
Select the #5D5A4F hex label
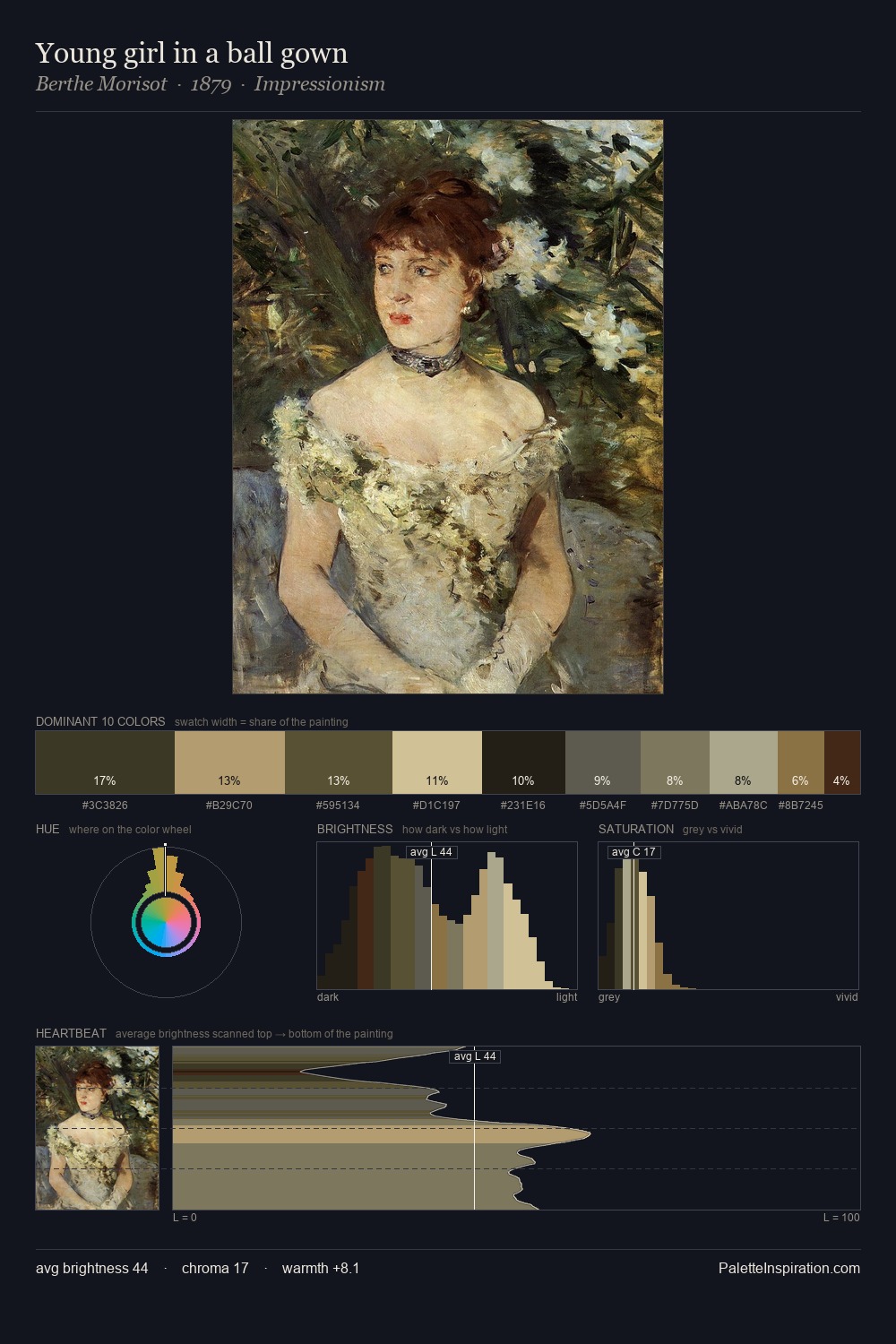[603, 806]
